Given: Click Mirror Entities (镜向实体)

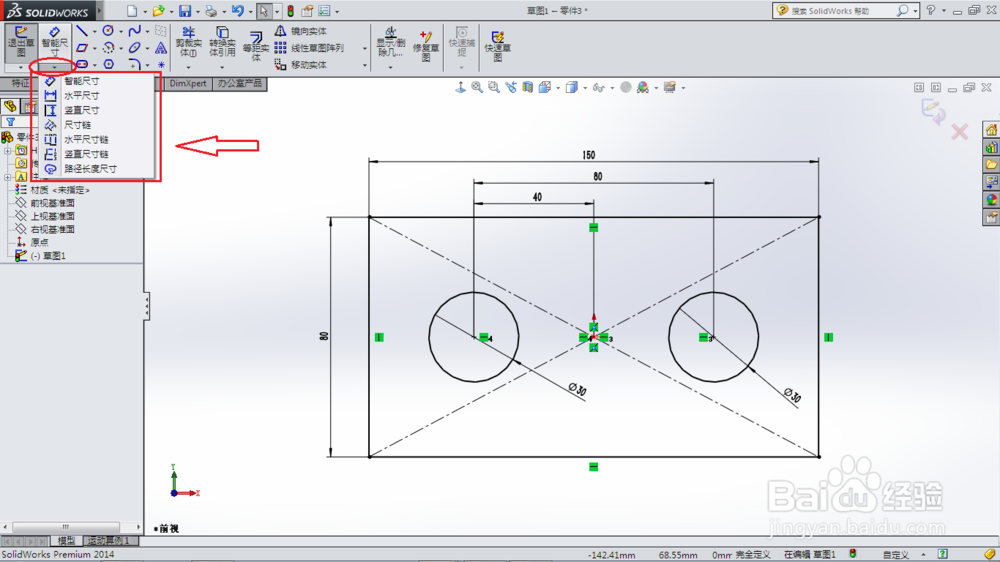Looking at the screenshot, I should tap(301, 31).
